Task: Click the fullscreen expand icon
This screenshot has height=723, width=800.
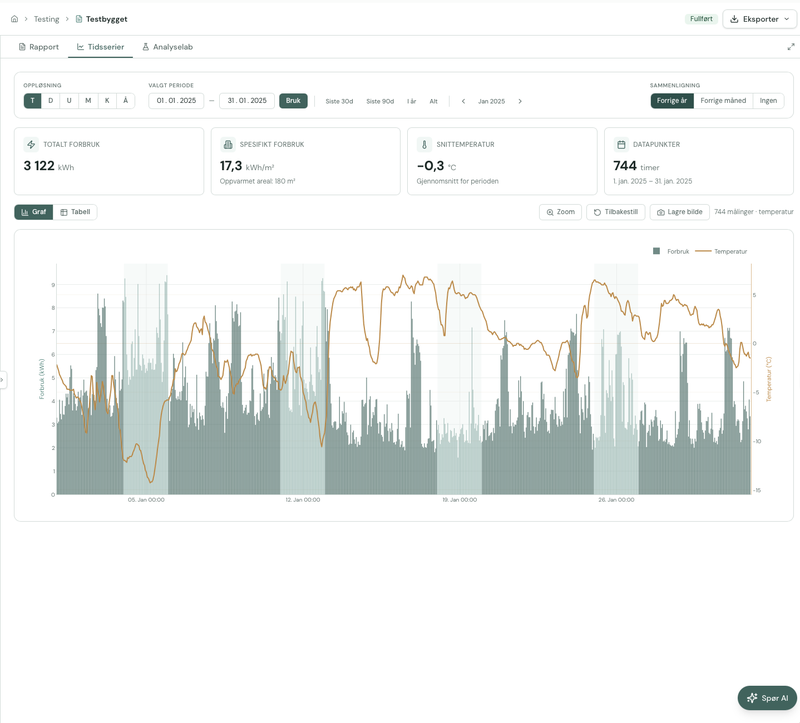Action: (791, 47)
